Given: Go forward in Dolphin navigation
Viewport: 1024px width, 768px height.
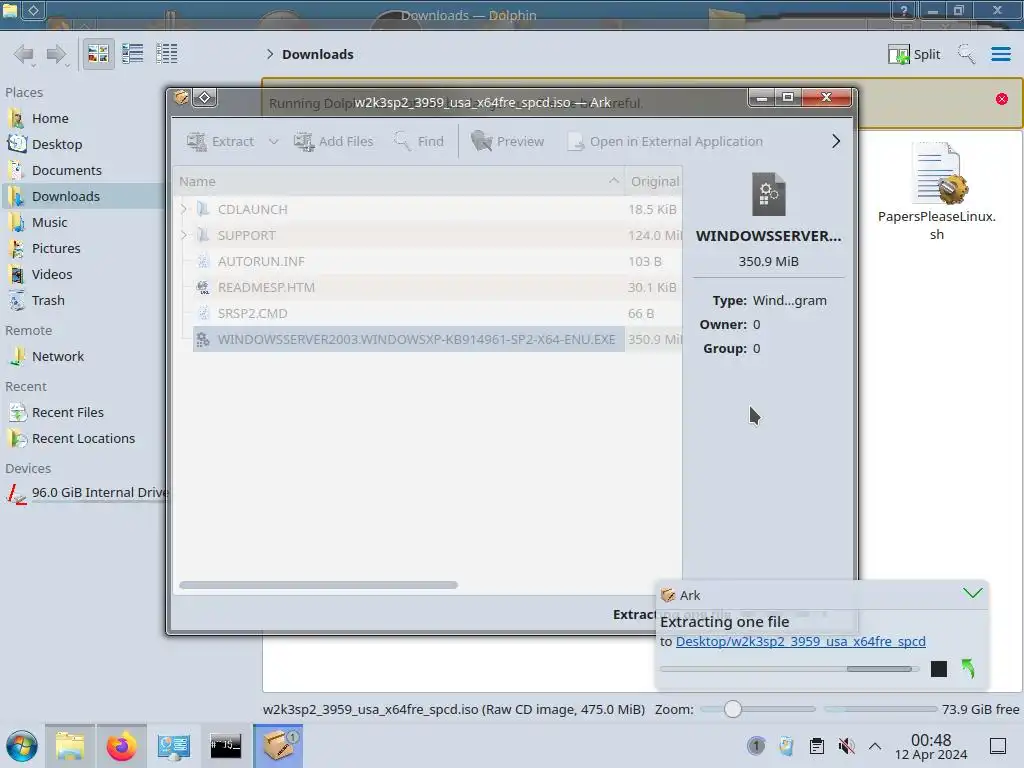Looking at the screenshot, I should pos(57,54).
